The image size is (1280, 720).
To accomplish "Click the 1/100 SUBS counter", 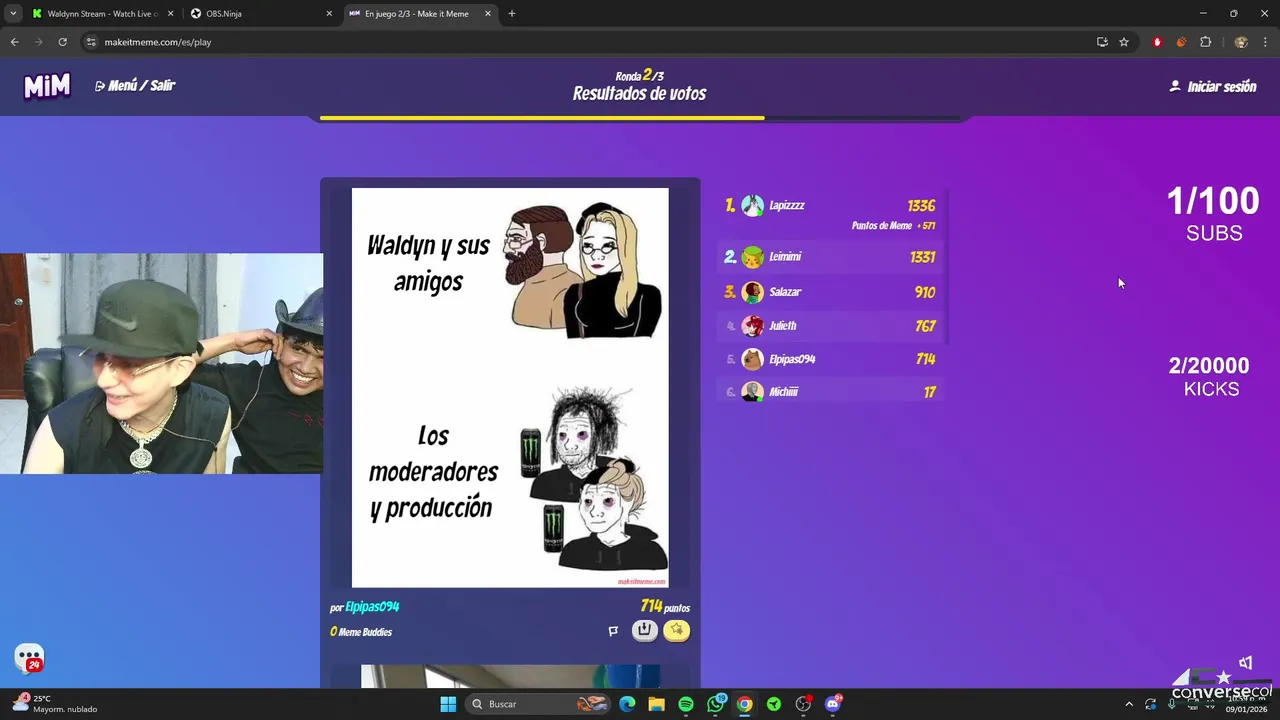I will pyautogui.click(x=1213, y=214).
